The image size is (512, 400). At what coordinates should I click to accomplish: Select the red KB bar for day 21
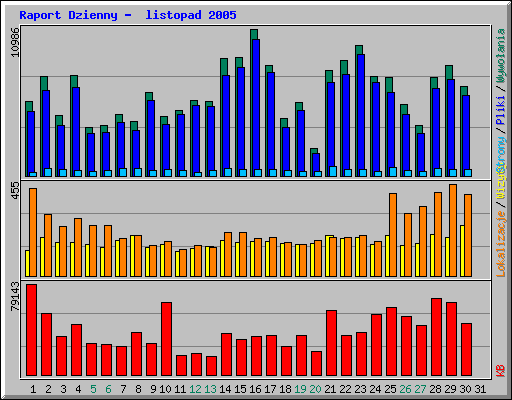coord(331,343)
